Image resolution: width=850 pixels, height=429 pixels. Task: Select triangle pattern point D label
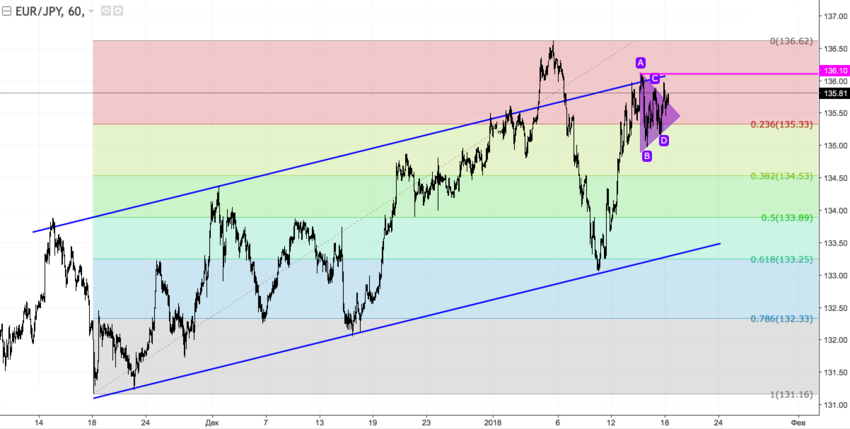pos(664,141)
